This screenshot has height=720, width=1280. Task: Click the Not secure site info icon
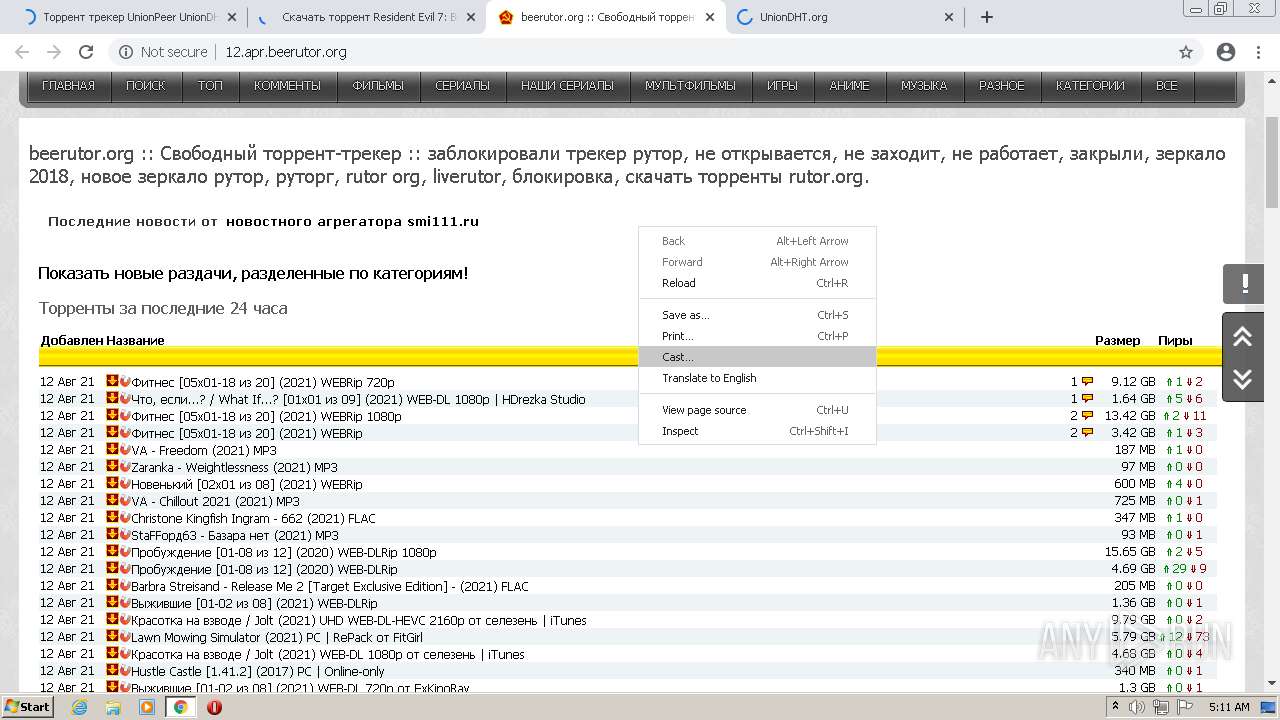(126, 52)
